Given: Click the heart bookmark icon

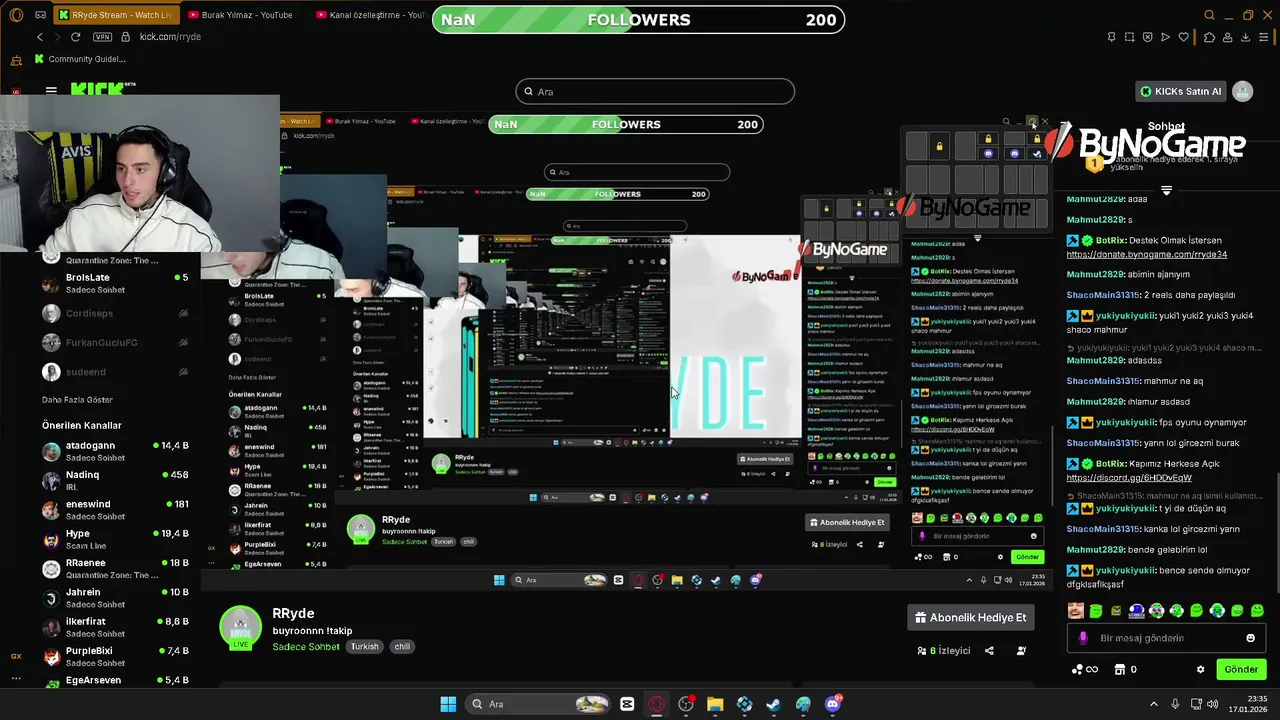Looking at the screenshot, I should 1184,37.
